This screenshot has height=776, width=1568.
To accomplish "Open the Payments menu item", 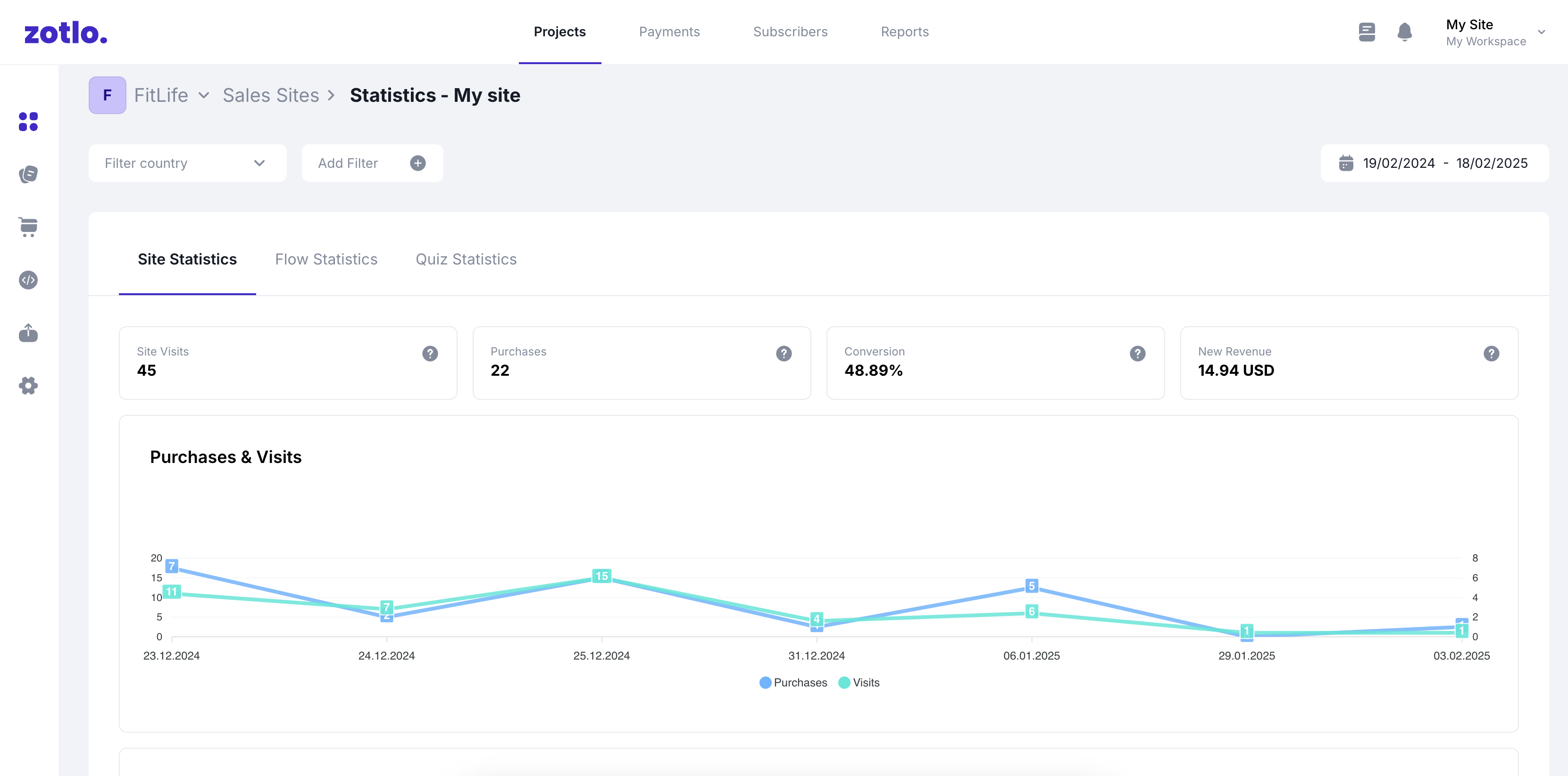I will click(669, 32).
